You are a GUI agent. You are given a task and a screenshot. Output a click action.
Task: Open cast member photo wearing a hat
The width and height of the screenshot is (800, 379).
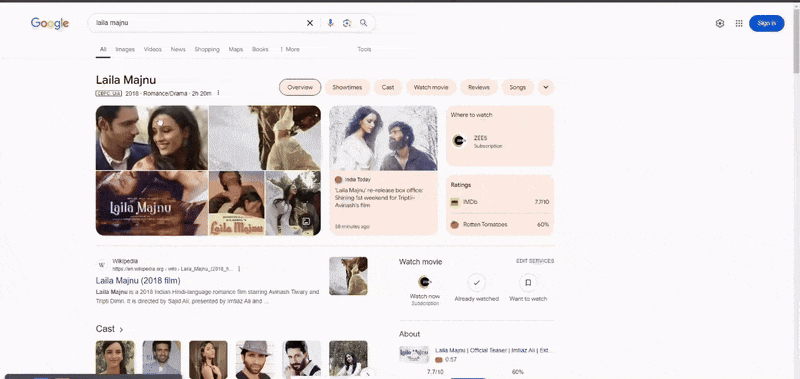point(255,360)
